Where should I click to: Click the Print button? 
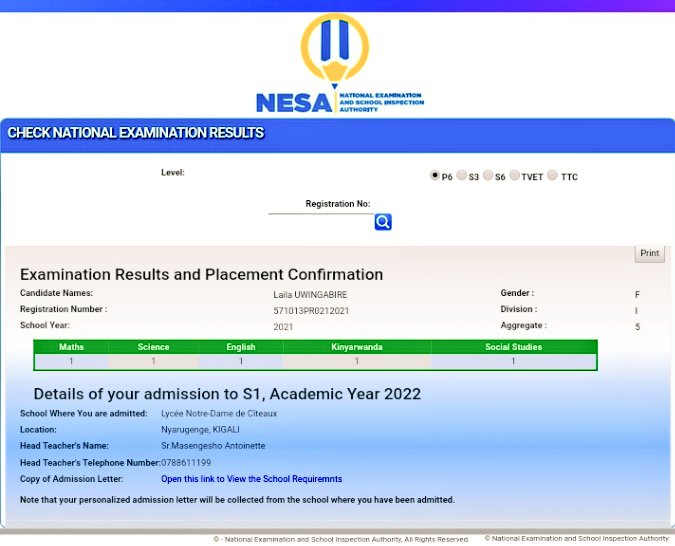(x=649, y=253)
